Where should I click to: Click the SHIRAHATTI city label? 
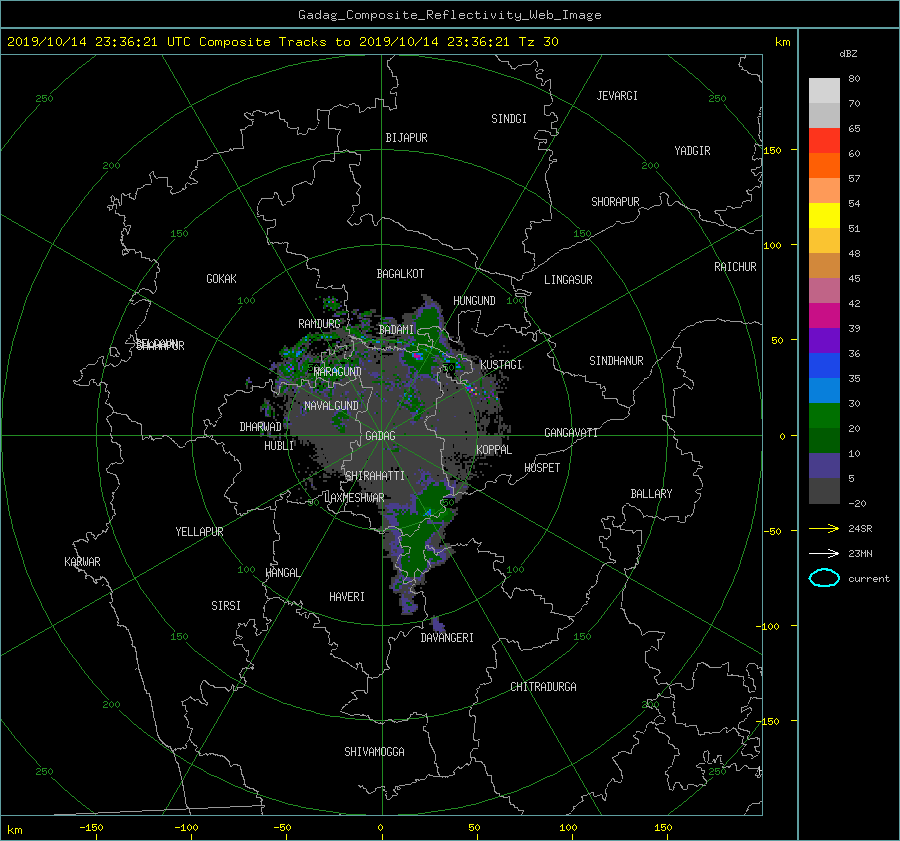375,476
